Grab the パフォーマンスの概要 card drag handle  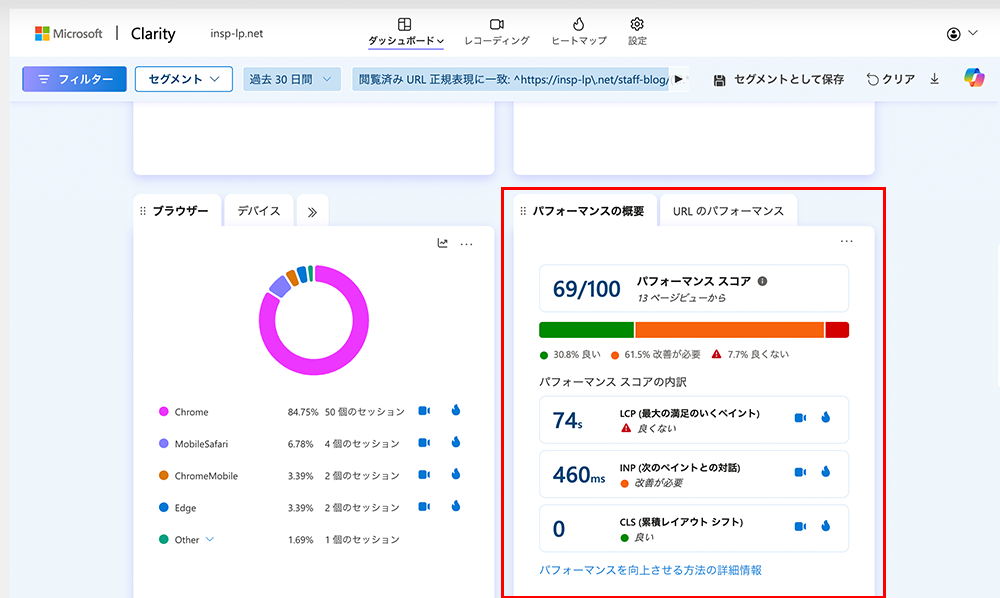pos(523,211)
